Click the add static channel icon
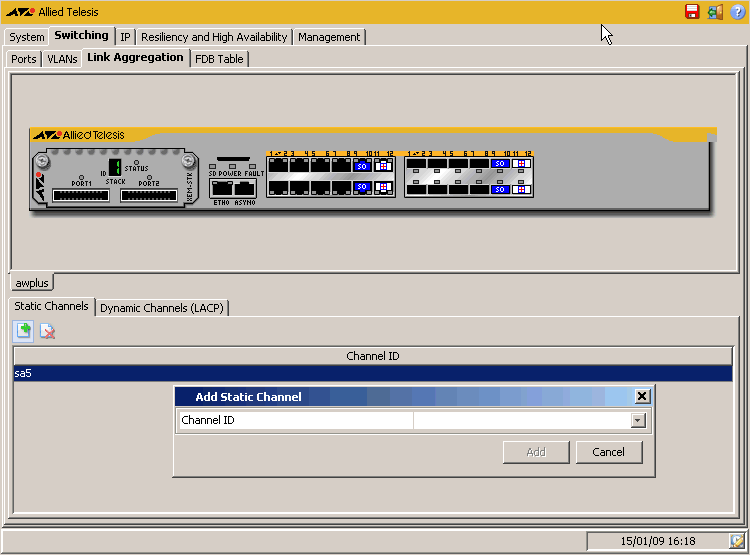Image resolution: width=750 pixels, height=555 pixels. point(23,331)
